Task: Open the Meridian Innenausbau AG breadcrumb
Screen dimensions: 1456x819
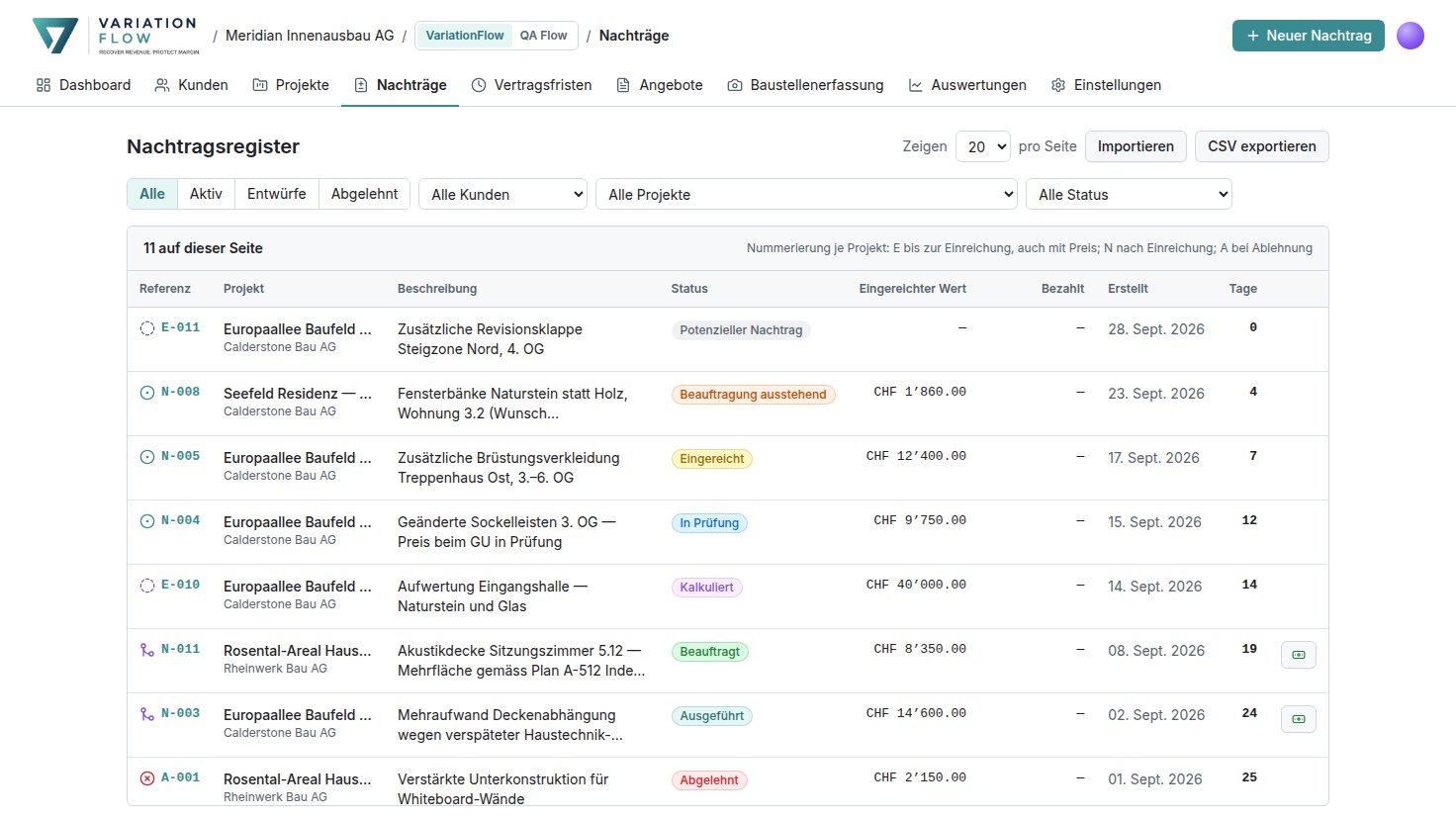Action: coord(310,36)
